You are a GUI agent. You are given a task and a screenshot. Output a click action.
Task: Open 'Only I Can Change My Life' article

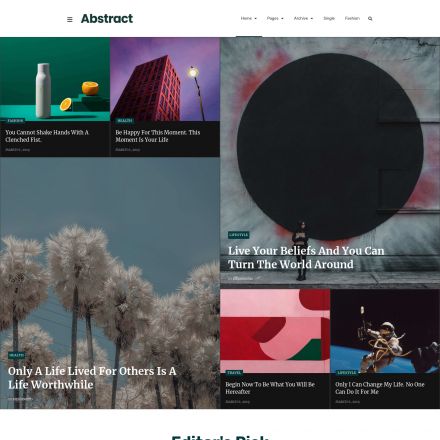click(x=380, y=388)
